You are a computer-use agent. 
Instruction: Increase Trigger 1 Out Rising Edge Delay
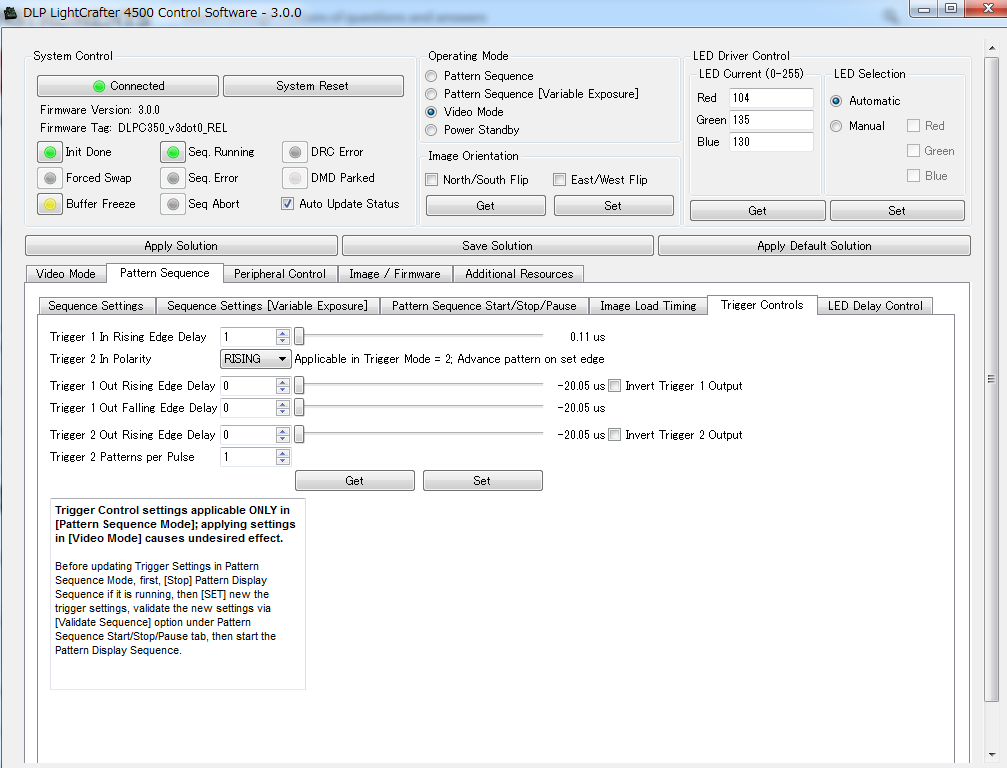pyautogui.click(x=283, y=382)
